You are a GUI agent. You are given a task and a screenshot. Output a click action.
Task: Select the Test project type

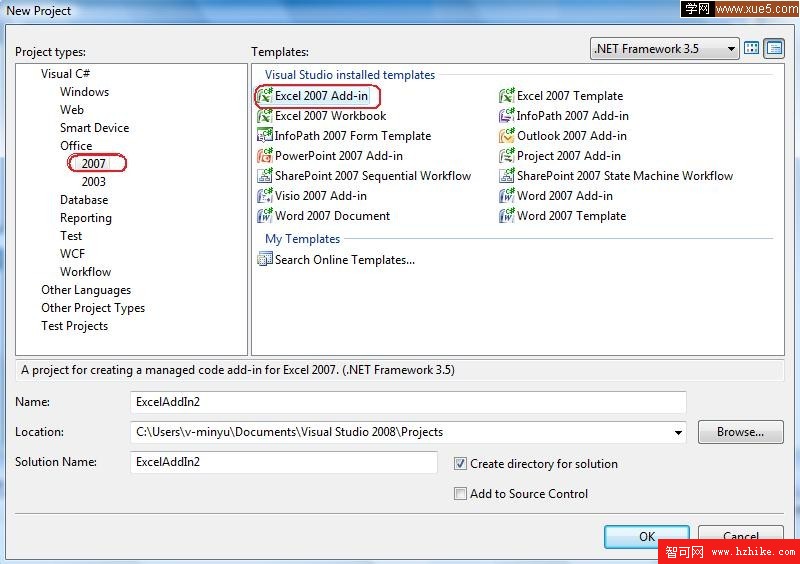coord(71,236)
